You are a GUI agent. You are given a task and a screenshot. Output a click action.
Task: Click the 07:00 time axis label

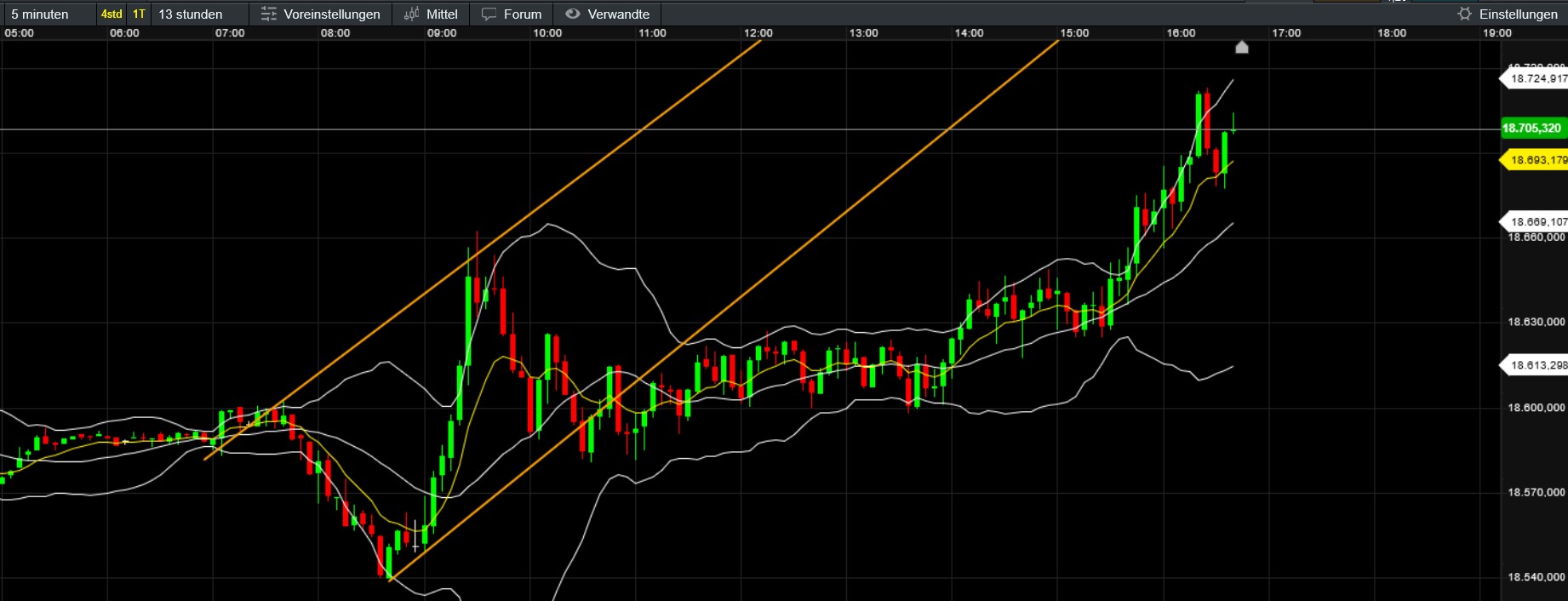coord(230,33)
